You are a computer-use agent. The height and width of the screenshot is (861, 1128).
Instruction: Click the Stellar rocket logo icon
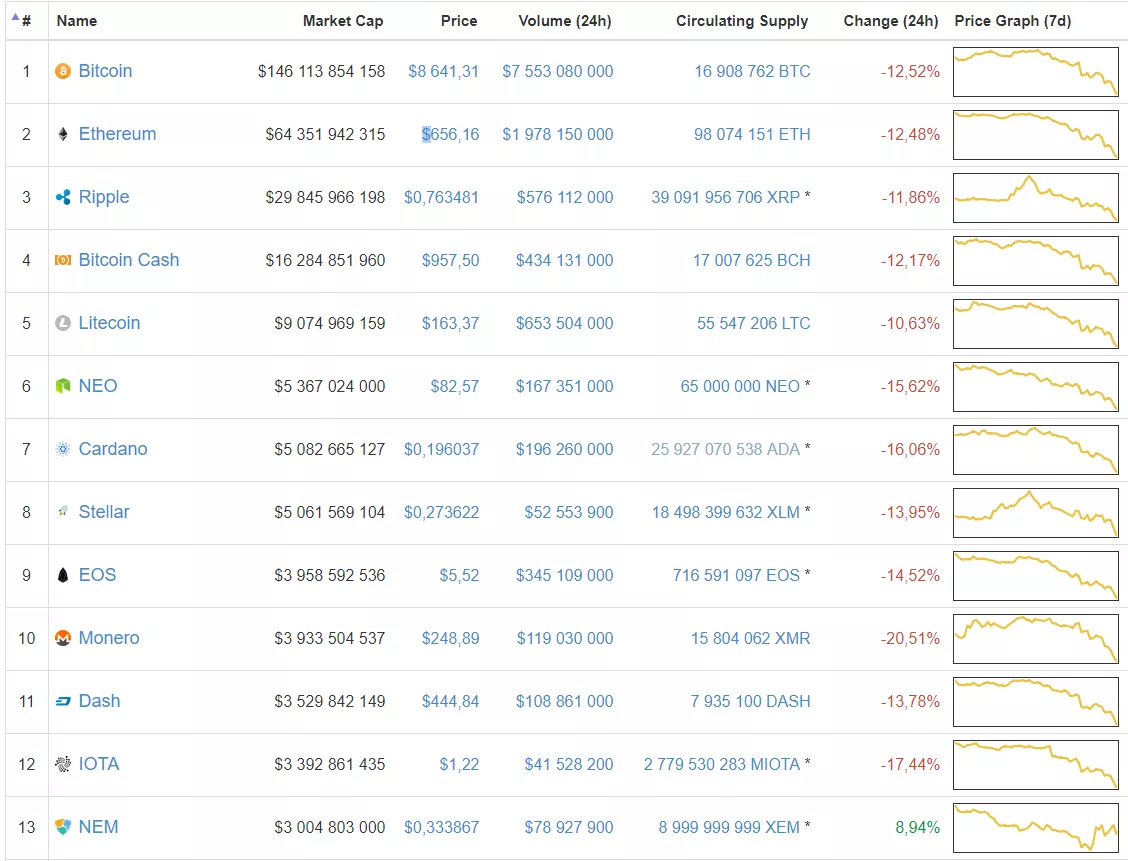pyautogui.click(x=63, y=512)
